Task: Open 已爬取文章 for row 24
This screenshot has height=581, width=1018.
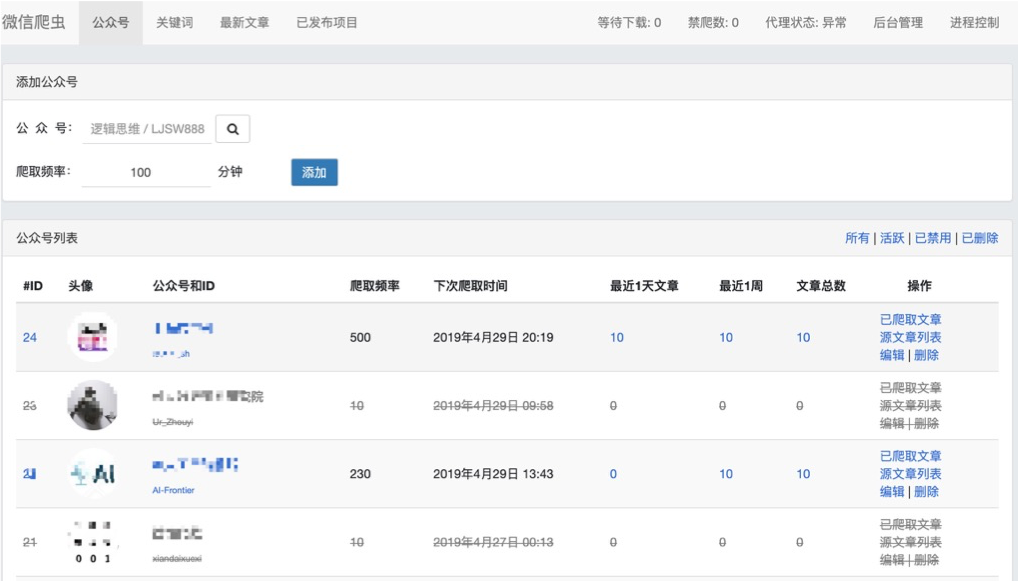Action: 910,319
